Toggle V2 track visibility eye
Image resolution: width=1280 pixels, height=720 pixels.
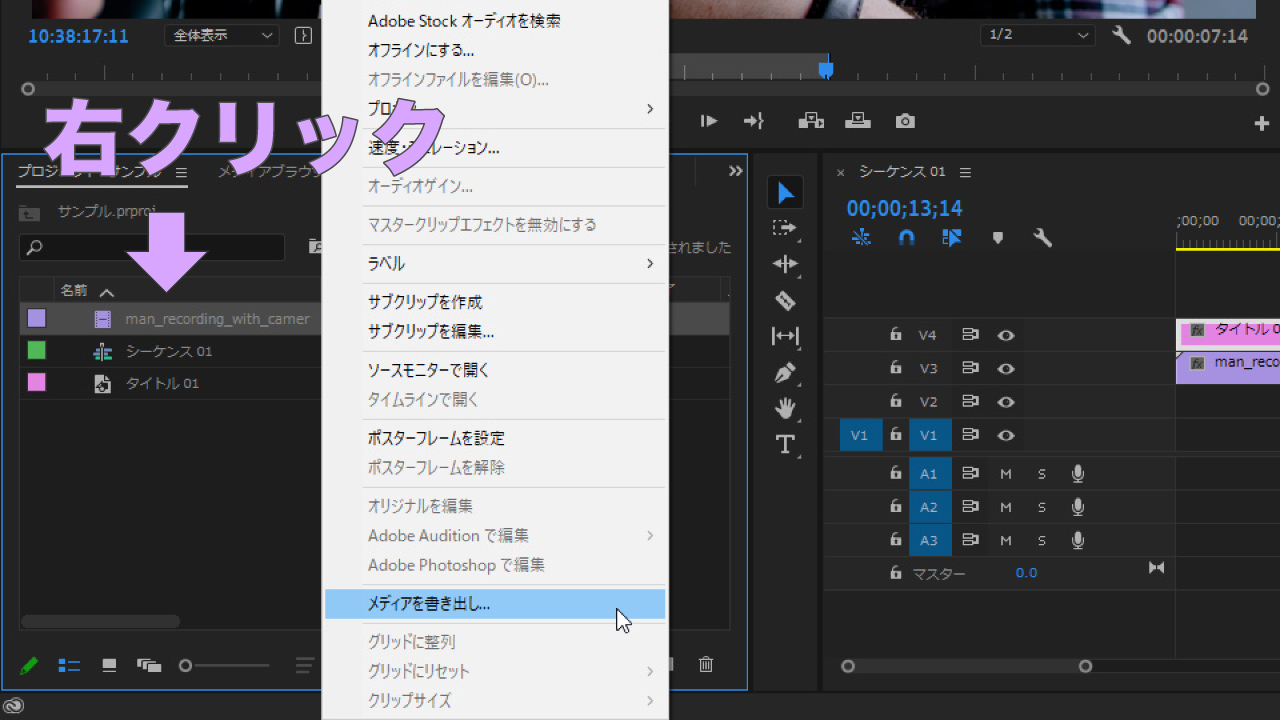point(1006,402)
